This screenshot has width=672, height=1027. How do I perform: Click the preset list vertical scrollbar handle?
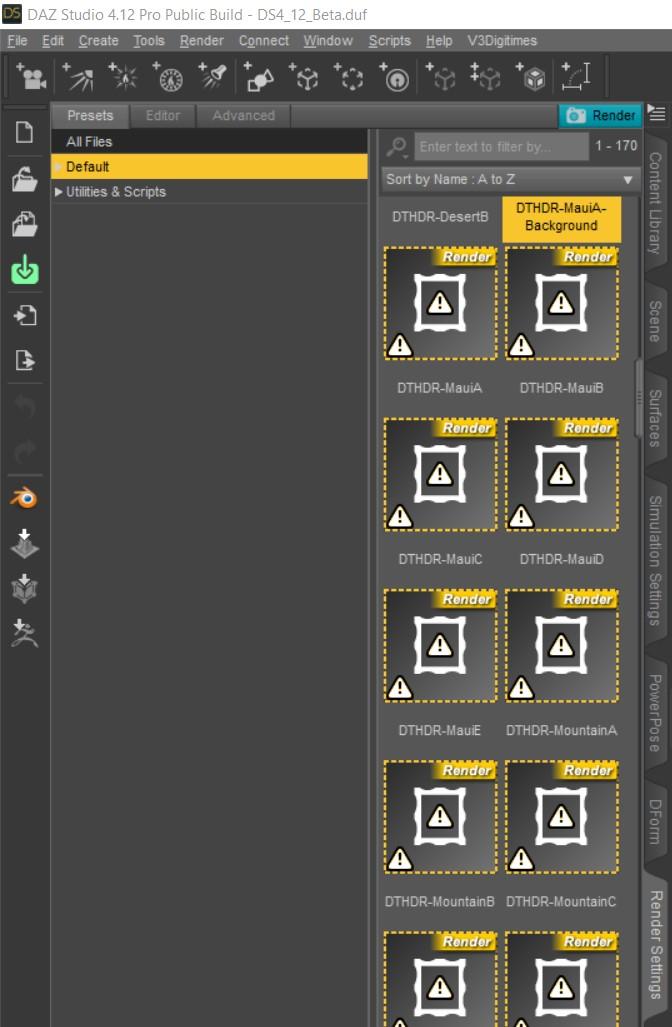coord(639,398)
